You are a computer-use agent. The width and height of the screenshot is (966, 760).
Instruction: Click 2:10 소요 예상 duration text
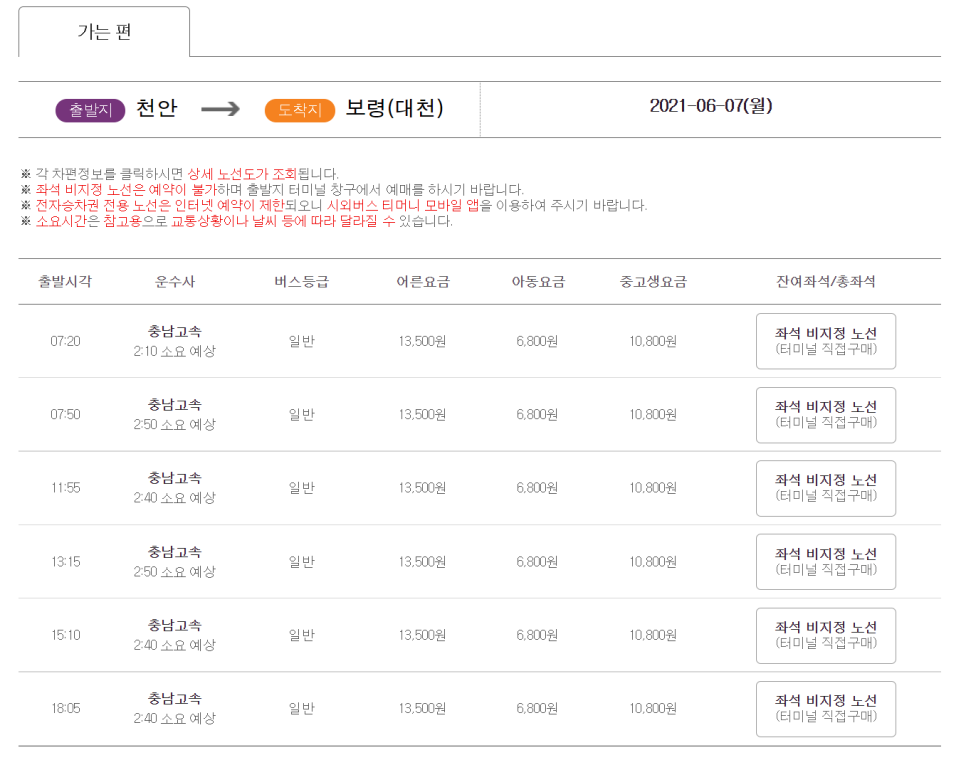click(x=174, y=351)
